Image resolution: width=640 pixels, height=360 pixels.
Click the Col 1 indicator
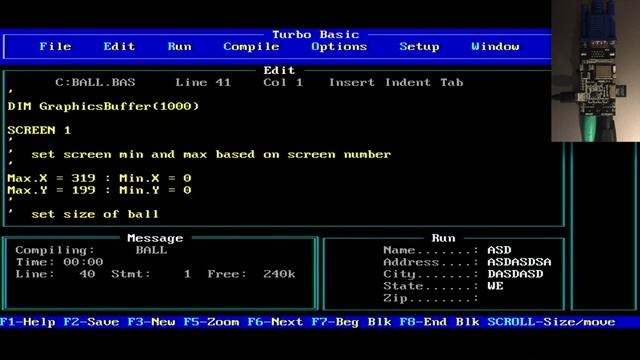tap(283, 82)
